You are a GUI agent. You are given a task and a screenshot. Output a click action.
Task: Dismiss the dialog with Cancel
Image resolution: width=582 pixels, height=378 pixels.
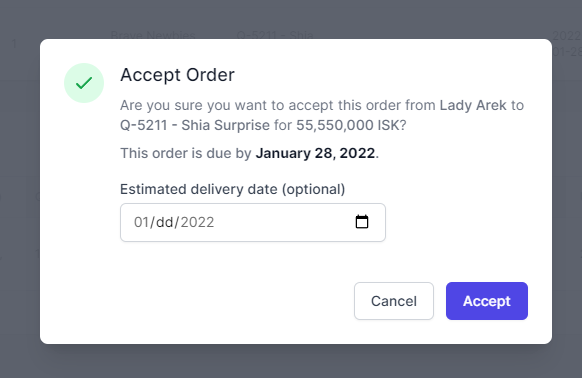394,301
